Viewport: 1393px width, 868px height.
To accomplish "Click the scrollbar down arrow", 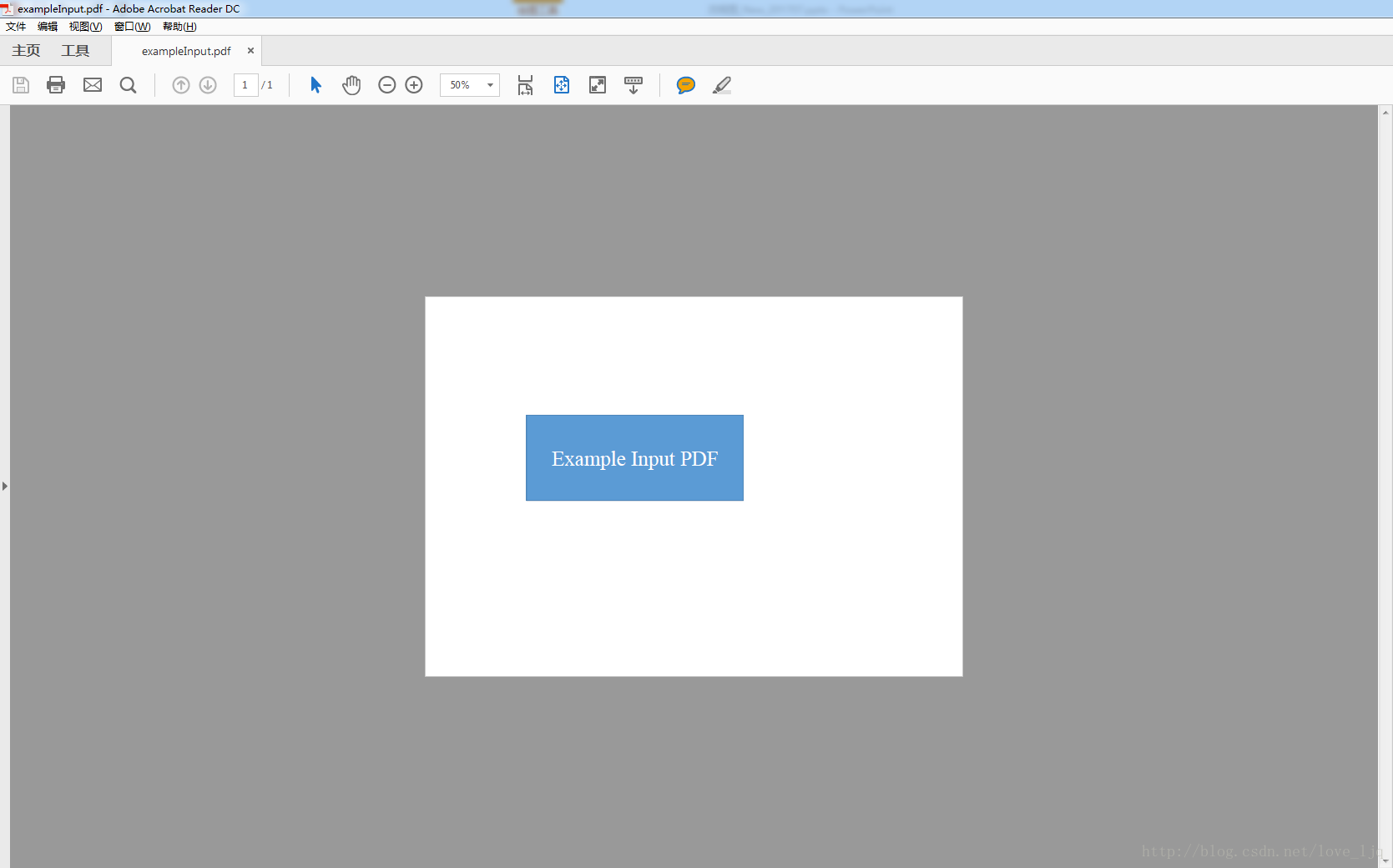I will [x=1385, y=860].
